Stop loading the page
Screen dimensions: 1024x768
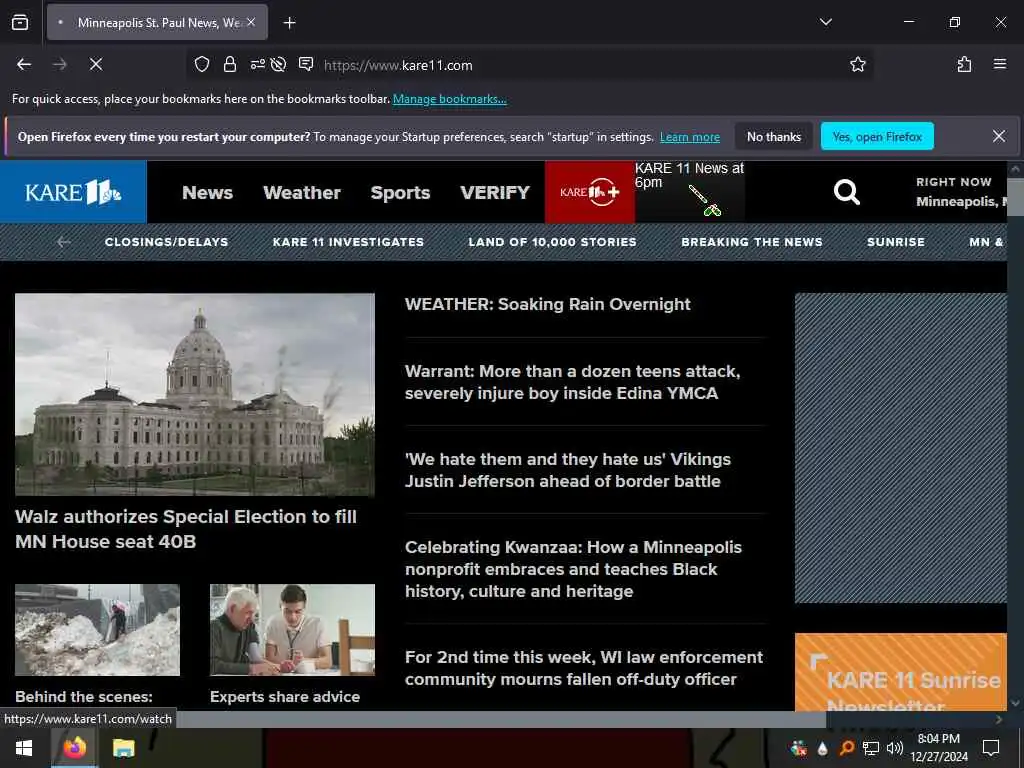(x=96, y=64)
